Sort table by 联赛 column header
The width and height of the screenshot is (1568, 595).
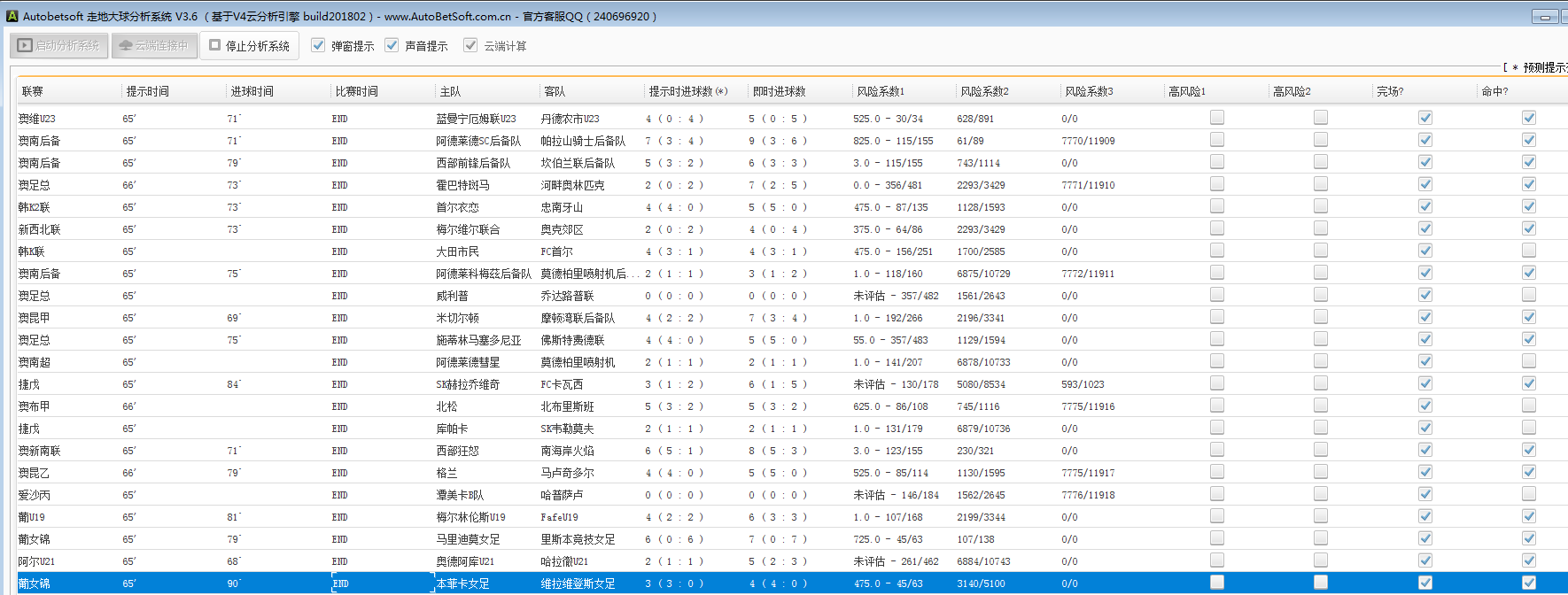[x=33, y=91]
